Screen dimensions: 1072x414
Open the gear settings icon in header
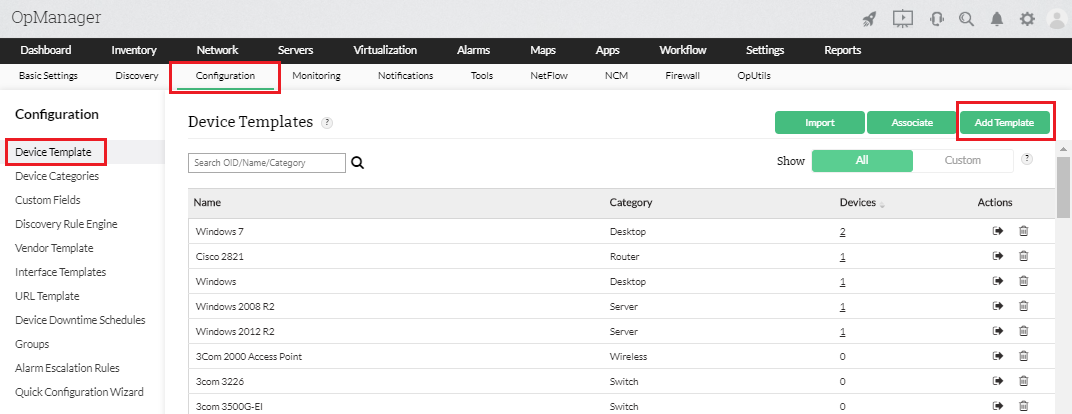[x=1027, y=18]
